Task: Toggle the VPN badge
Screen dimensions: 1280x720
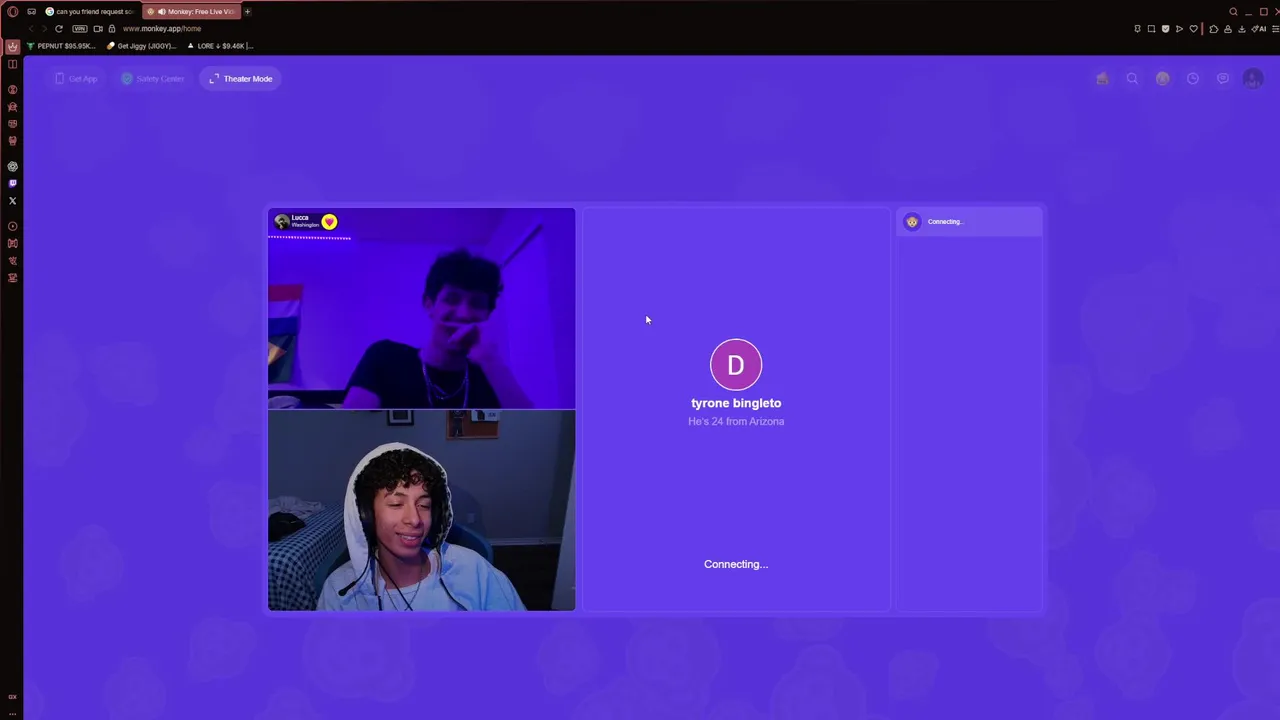Action: click(80, 29)
